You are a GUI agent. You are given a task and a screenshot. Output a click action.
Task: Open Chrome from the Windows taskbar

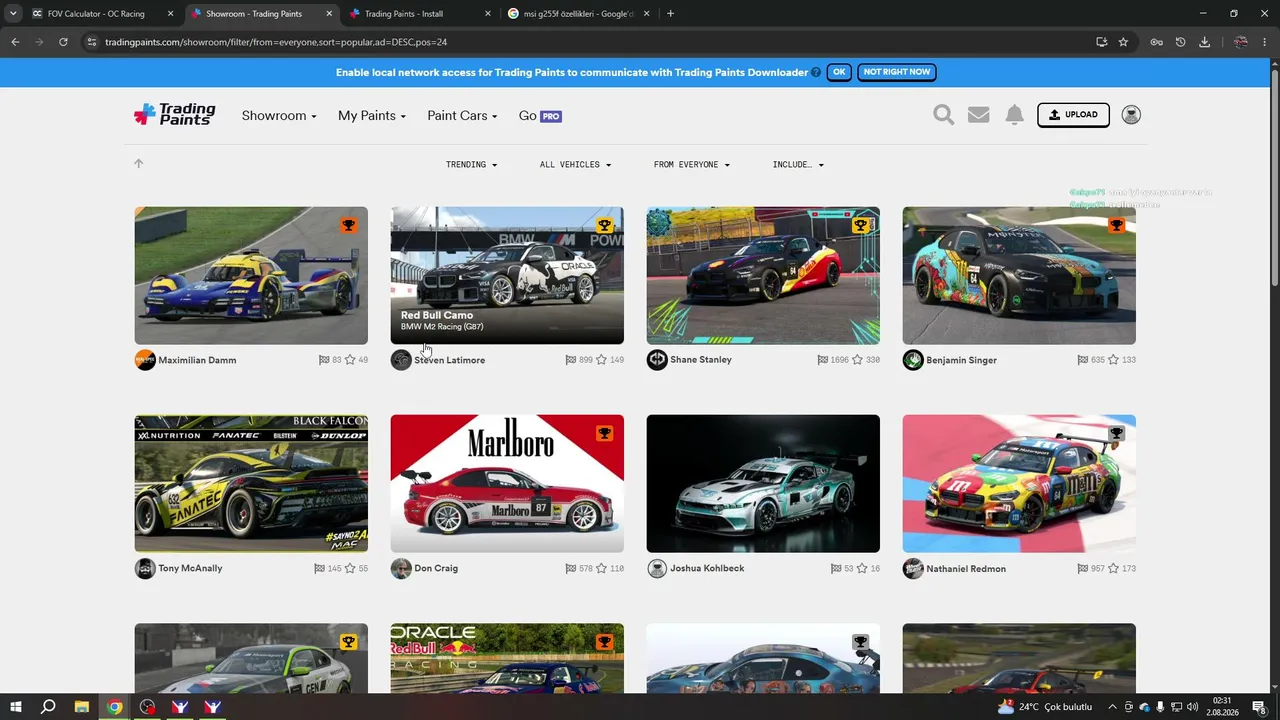115,707
